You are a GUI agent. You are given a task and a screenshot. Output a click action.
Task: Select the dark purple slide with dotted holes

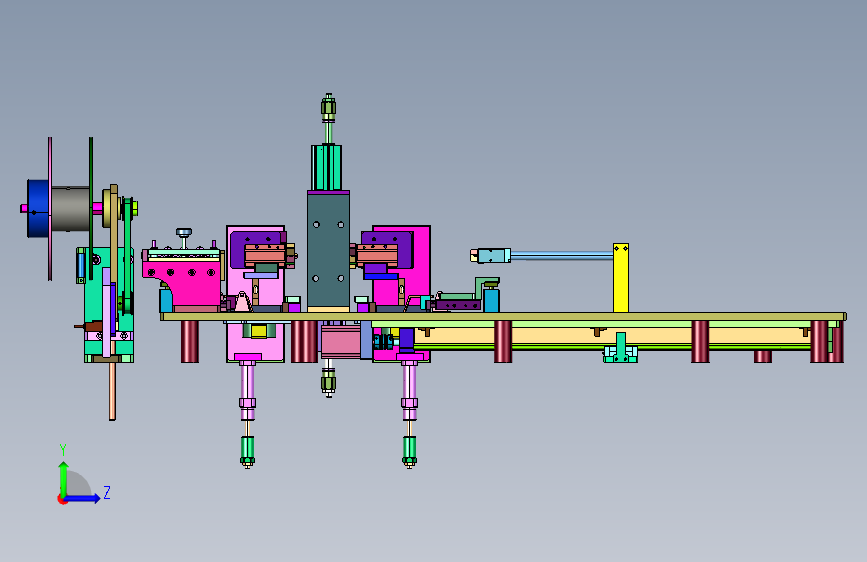tap(457, 305)
